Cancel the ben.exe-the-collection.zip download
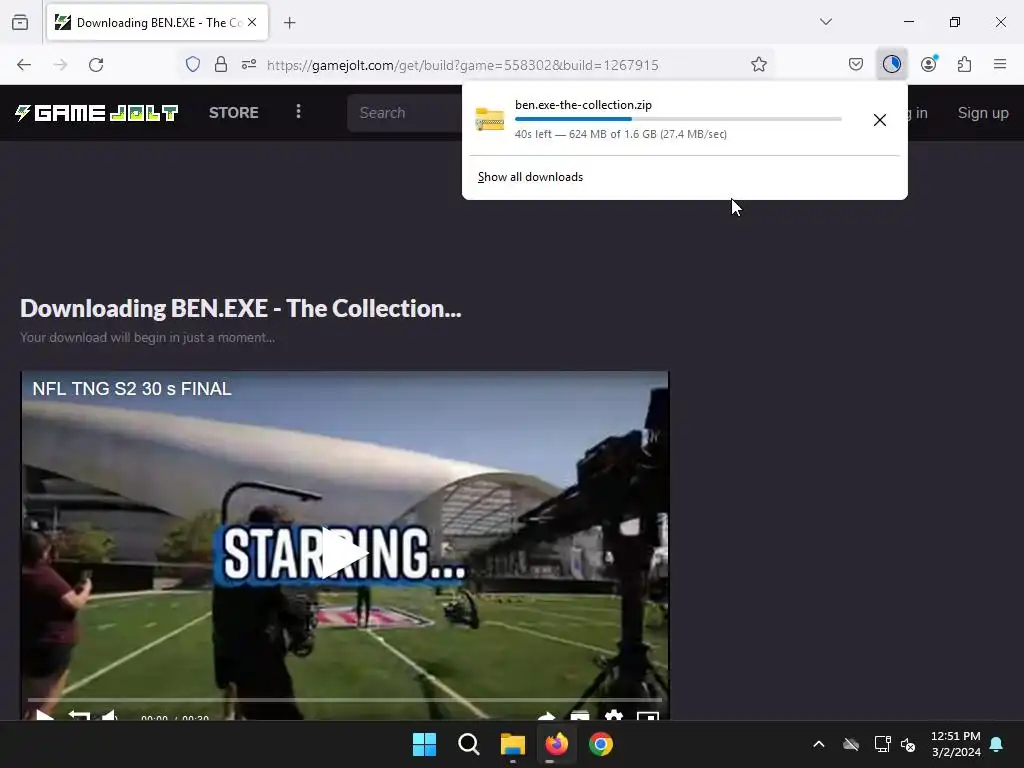Image resolution: width=1024 pixels, height=768 pixels. point(880,120)
